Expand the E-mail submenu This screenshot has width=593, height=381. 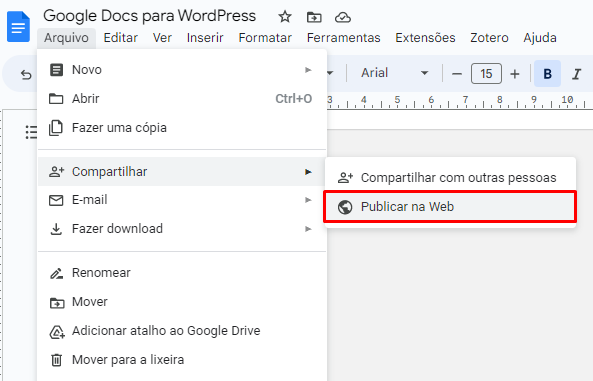pyautogui.click(x=182, y=200)
